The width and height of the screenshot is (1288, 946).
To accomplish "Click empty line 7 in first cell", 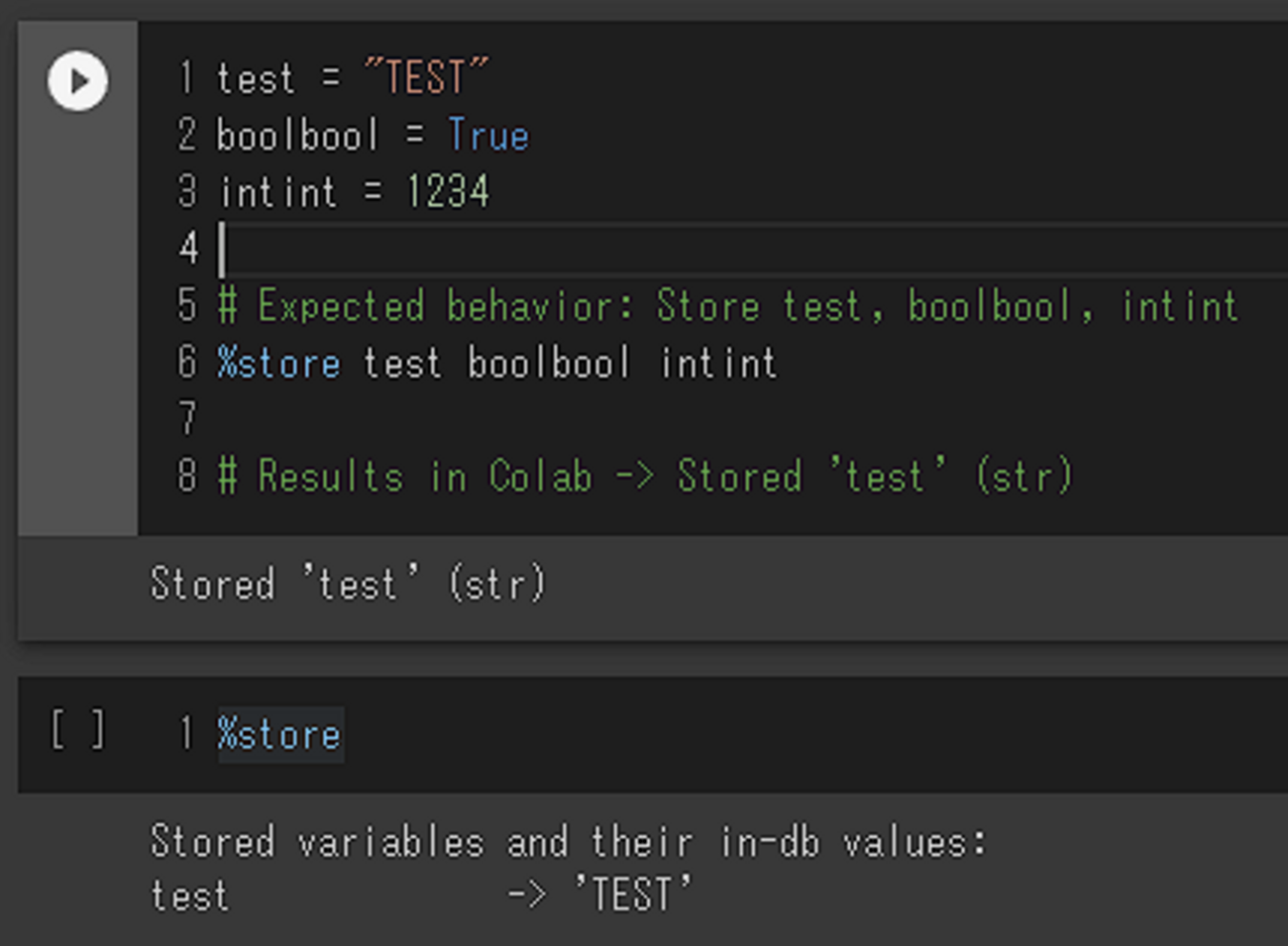I will pos(594,419).
